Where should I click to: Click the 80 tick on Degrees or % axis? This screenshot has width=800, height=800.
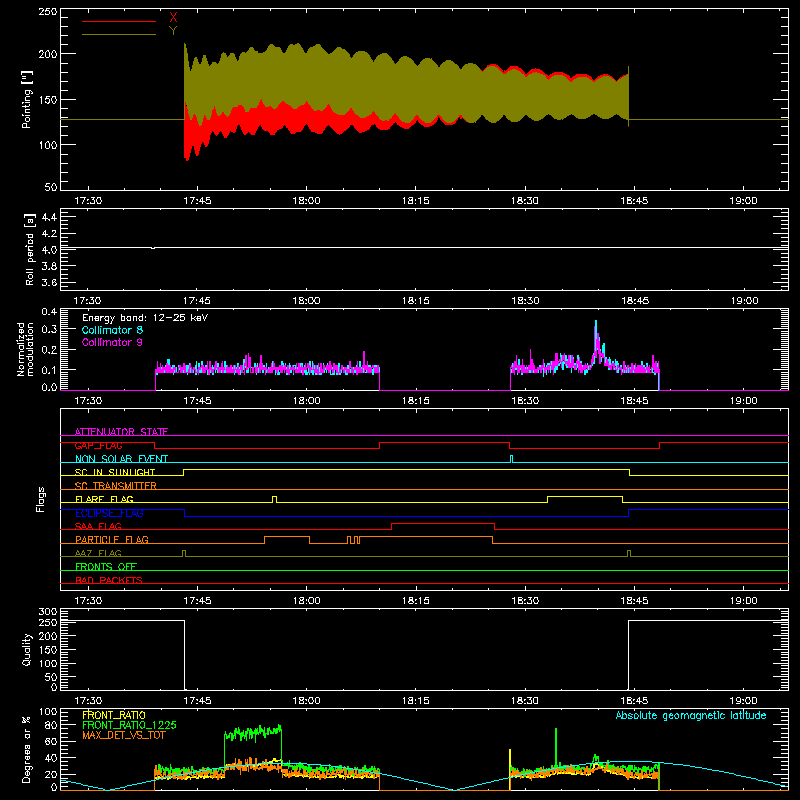pos(51,725)
